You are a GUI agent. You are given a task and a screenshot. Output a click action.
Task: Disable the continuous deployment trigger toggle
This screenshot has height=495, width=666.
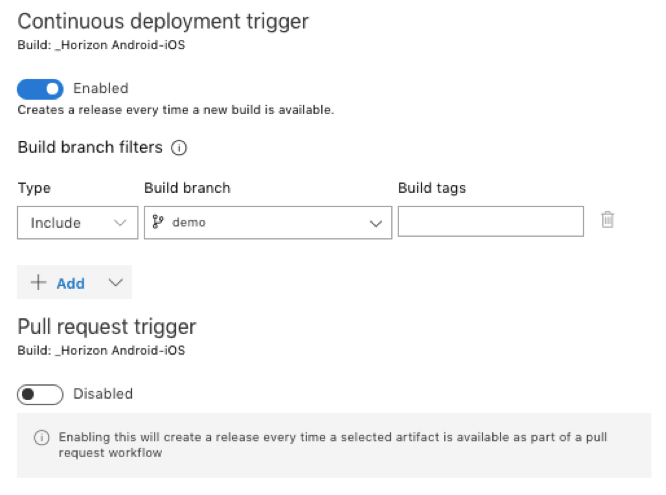(40, 89)
